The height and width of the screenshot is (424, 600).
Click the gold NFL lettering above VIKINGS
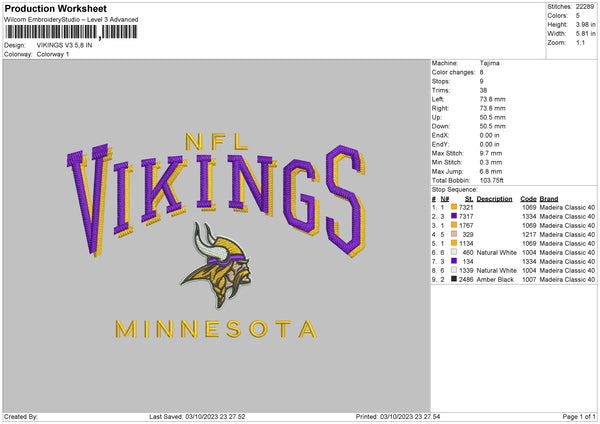(x=217, y=142)
